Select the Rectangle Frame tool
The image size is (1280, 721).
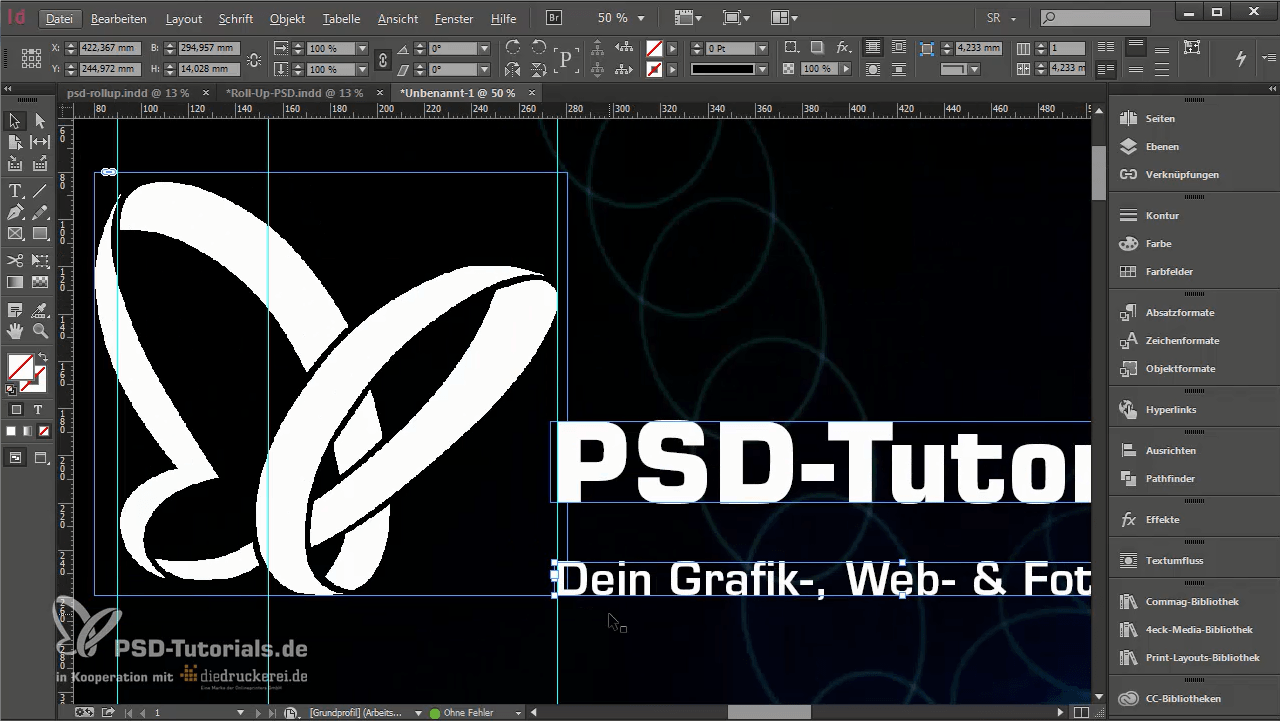pos(15,234)
